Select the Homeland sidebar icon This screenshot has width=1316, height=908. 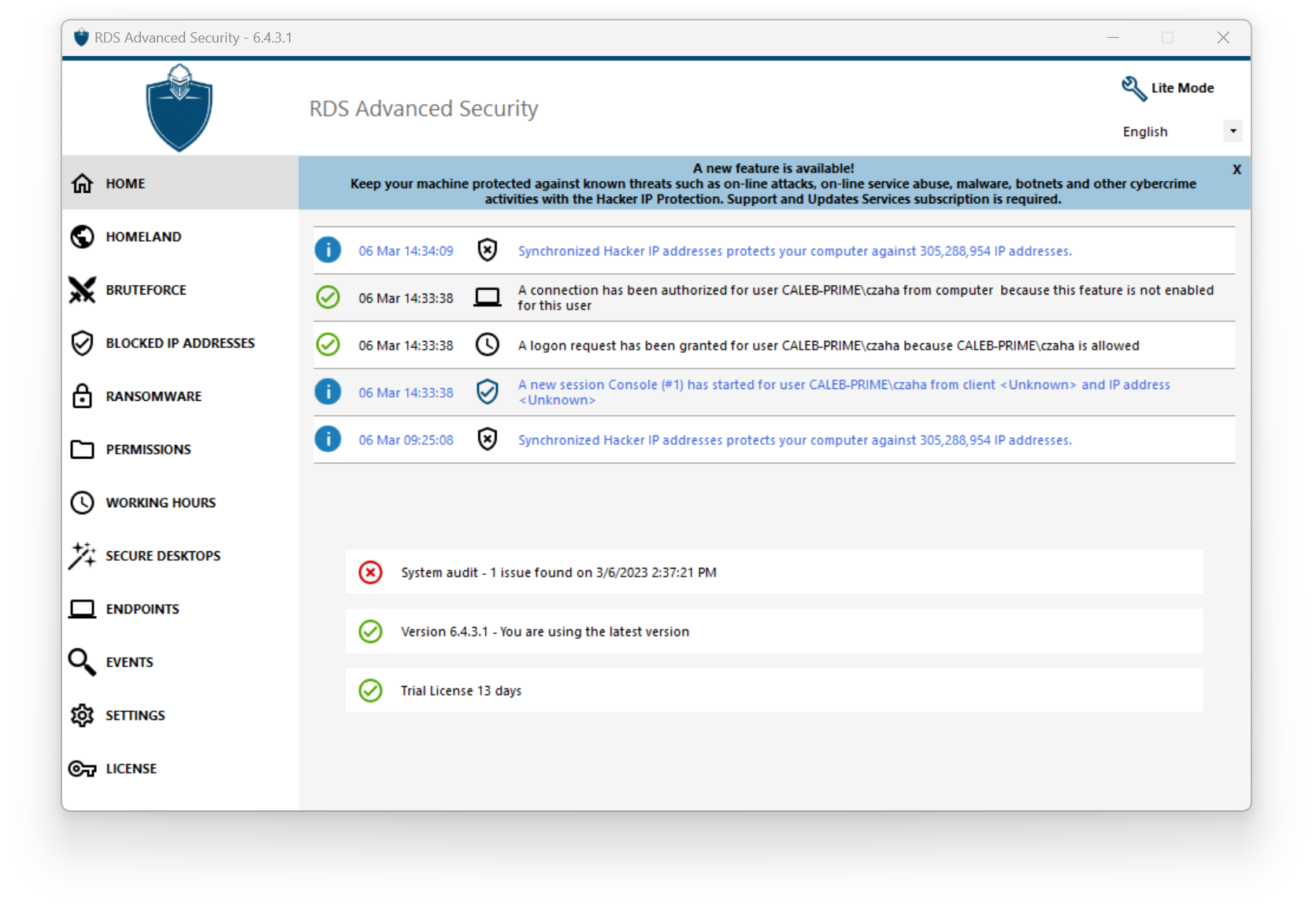(83, 235)
